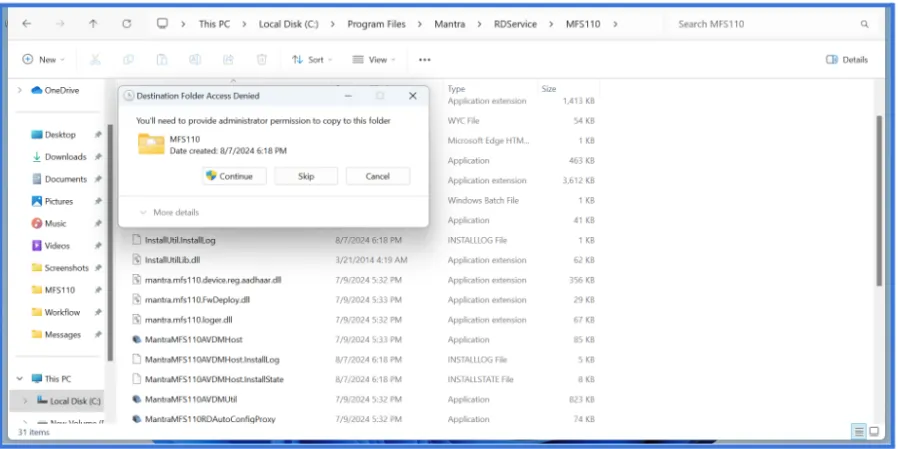Select MantraMFS110AVDMHost.InstallLog file

tap(212, 360)
